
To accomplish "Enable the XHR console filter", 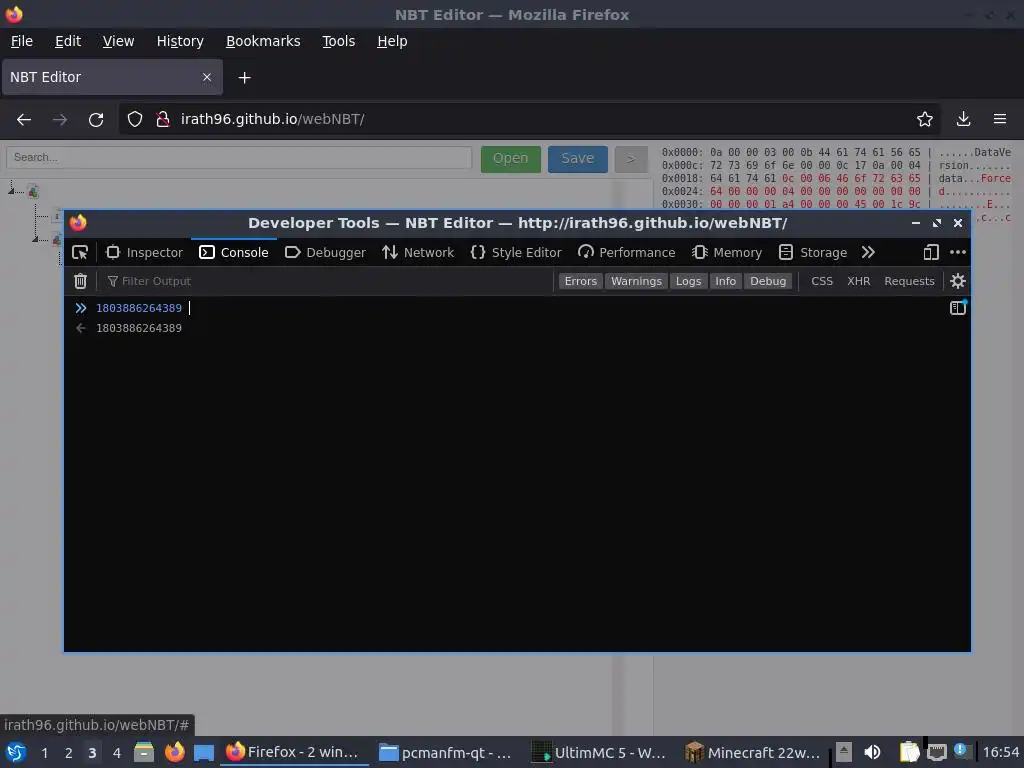I will [x=858, y=281].
